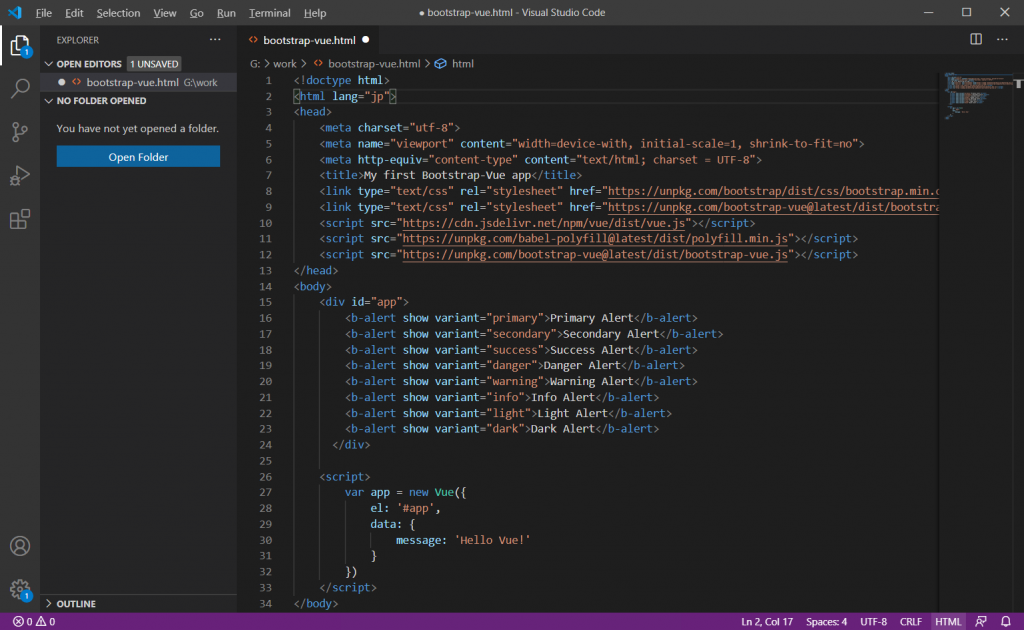The height and width of the screenshot is (630, 1024).
Task: Click Ln 2, Col 17 in status bar
Action: coord(767,622)
